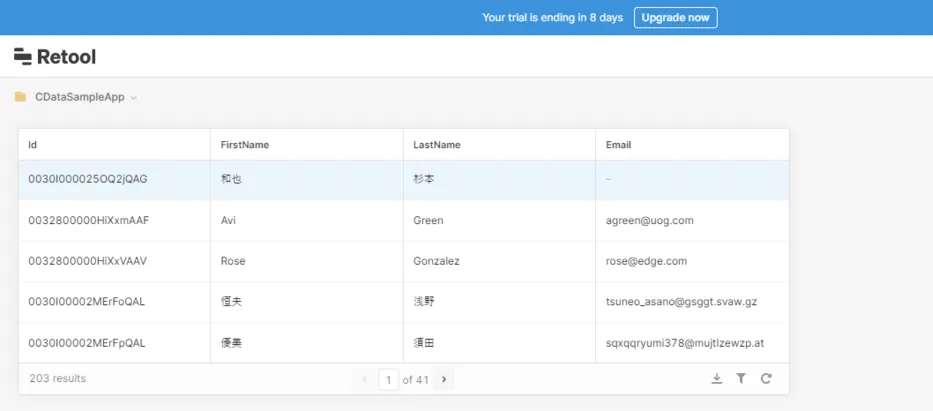Screen dimensions: 933x411
Task: Click the Upgrade now button
Action: coord(675,18)
